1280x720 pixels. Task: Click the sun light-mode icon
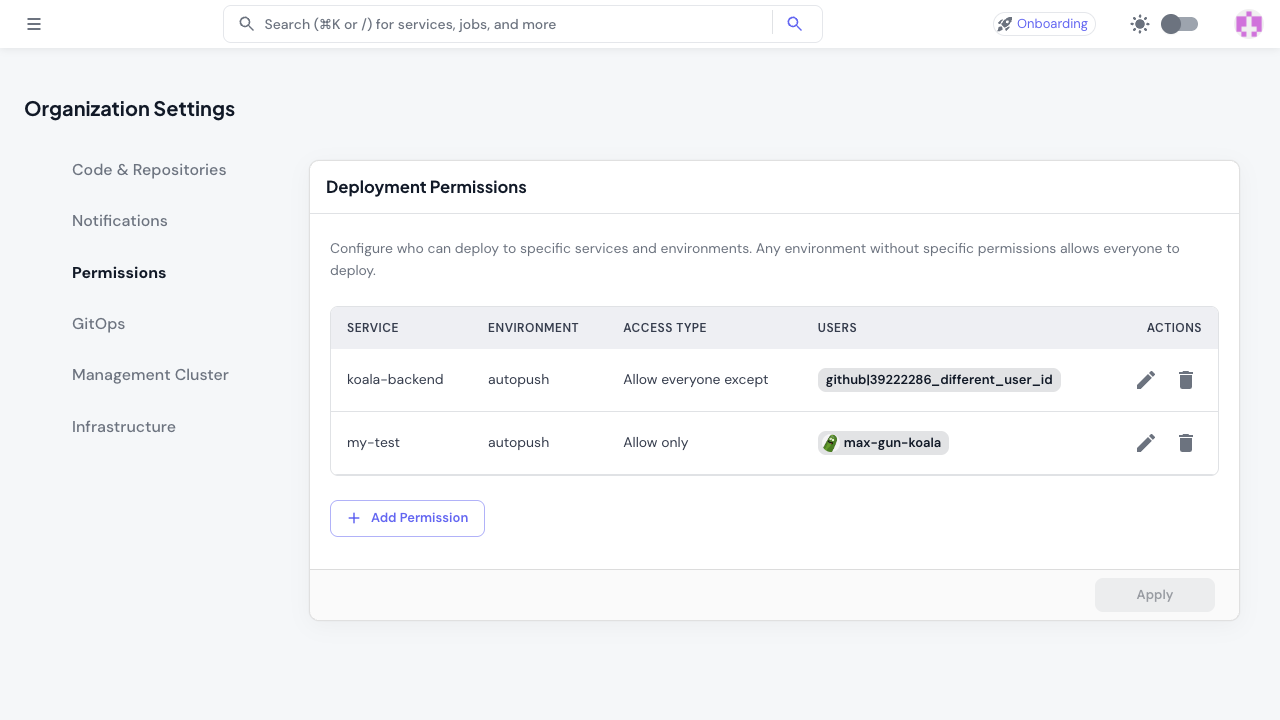pyautogui.click(x=1140, y=24)
